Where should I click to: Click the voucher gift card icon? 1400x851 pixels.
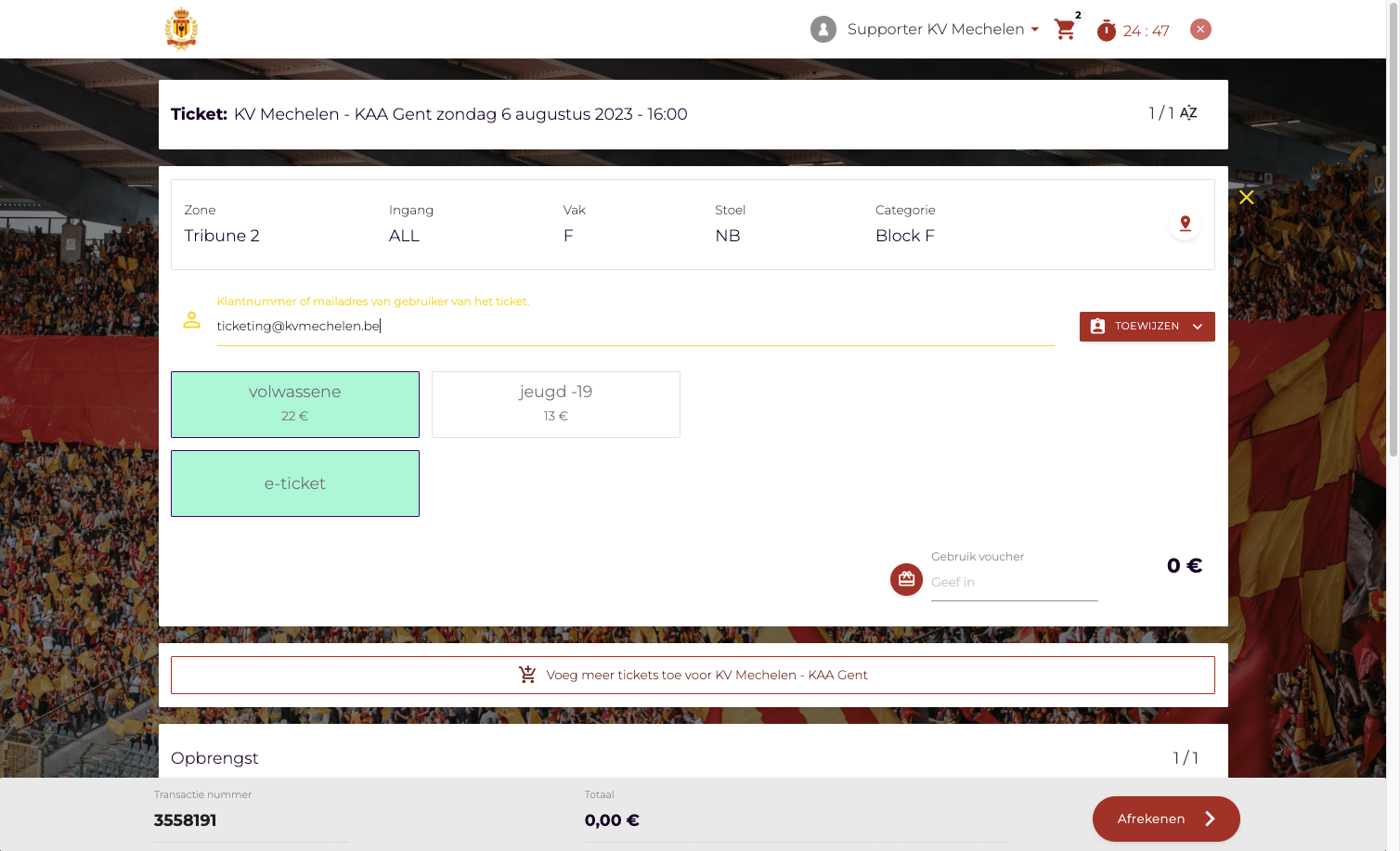point(906,579)
